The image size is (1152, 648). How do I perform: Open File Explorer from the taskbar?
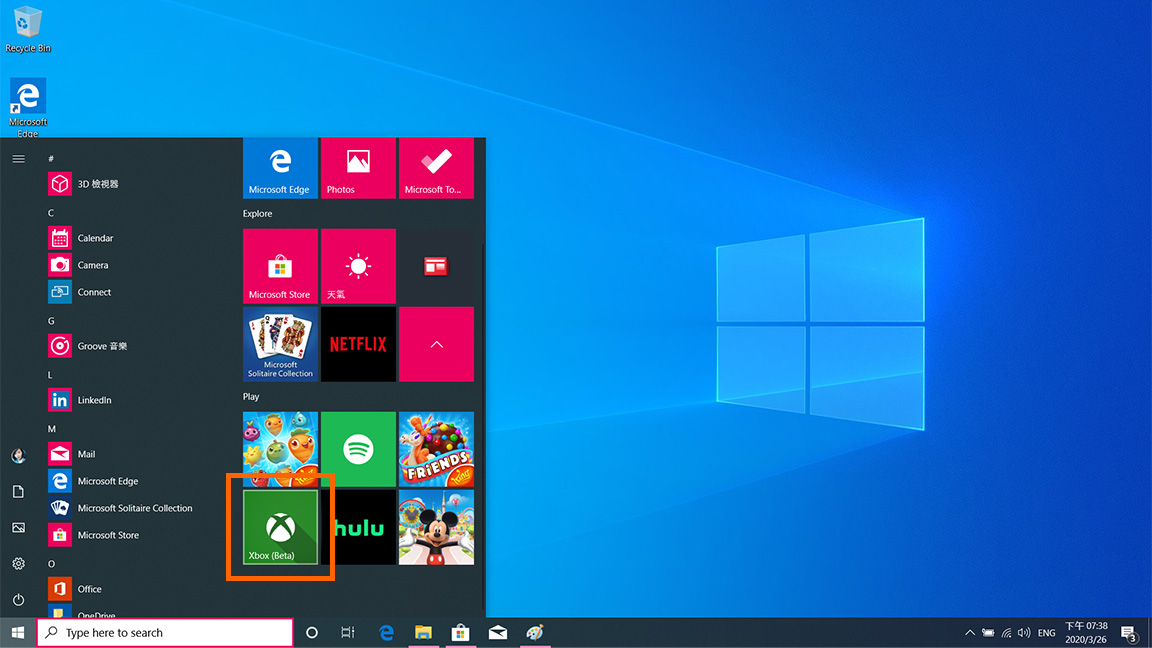(x=423, y=633)
